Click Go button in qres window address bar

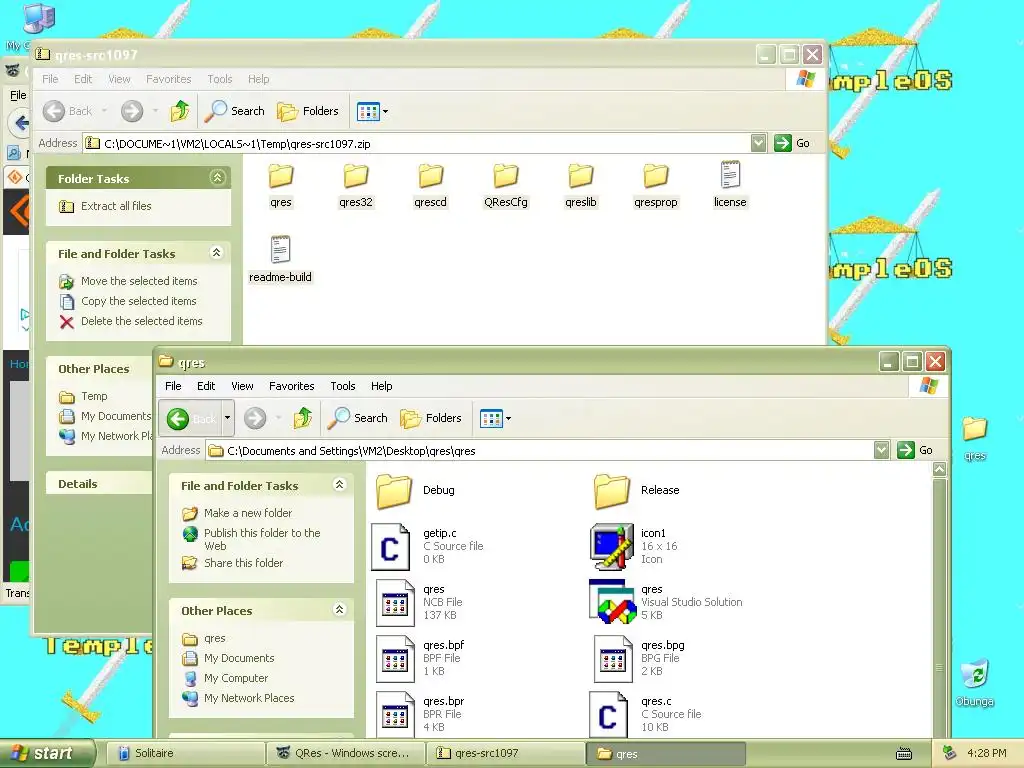pyautogui.click(x=915, y=450)
